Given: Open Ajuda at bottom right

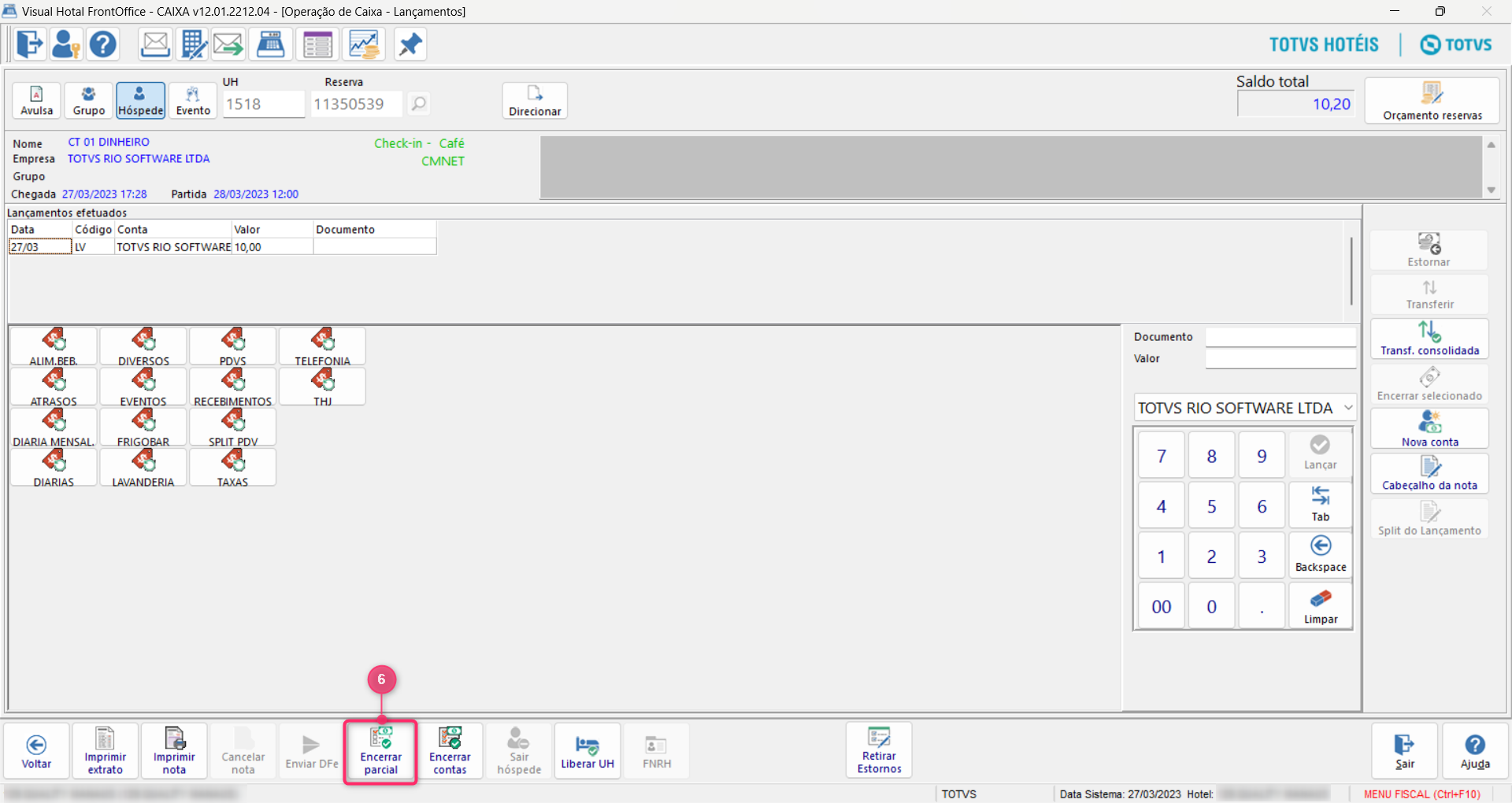Looking at the screenshot, I should point(1474,752).
